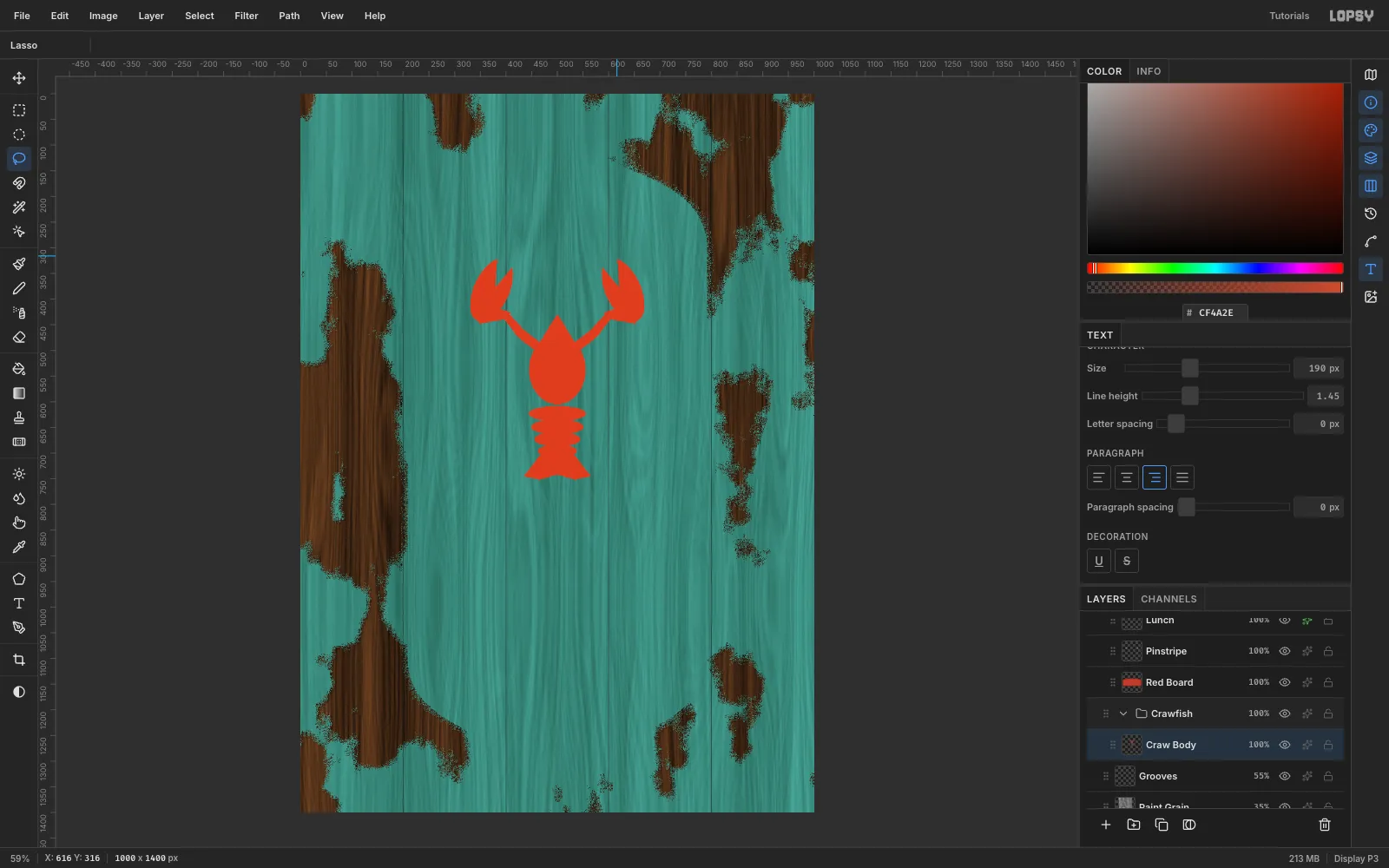Screen dimensions: 1389x868
Task: Select the Magic Wand tool
Action: [x=19, y=207]
